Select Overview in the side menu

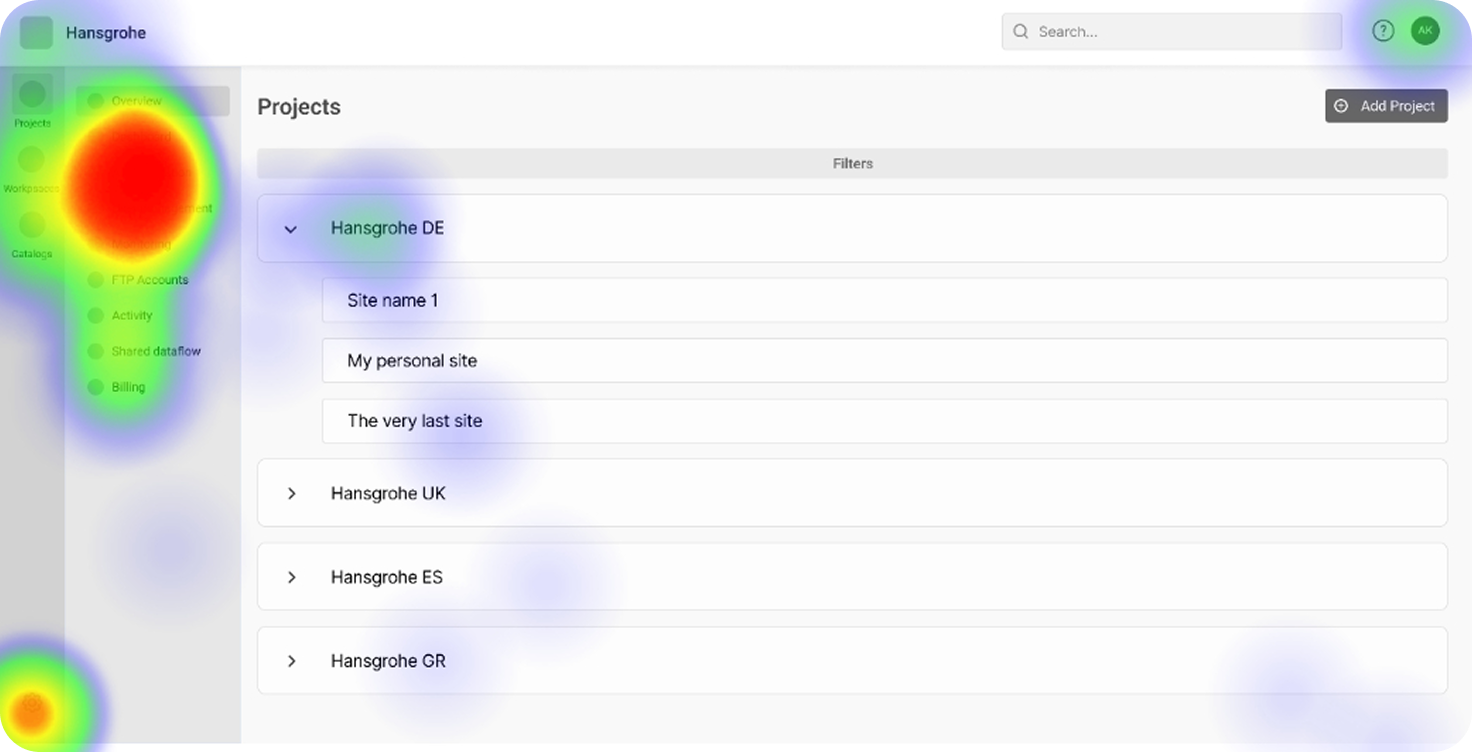(x=153, y=101)
